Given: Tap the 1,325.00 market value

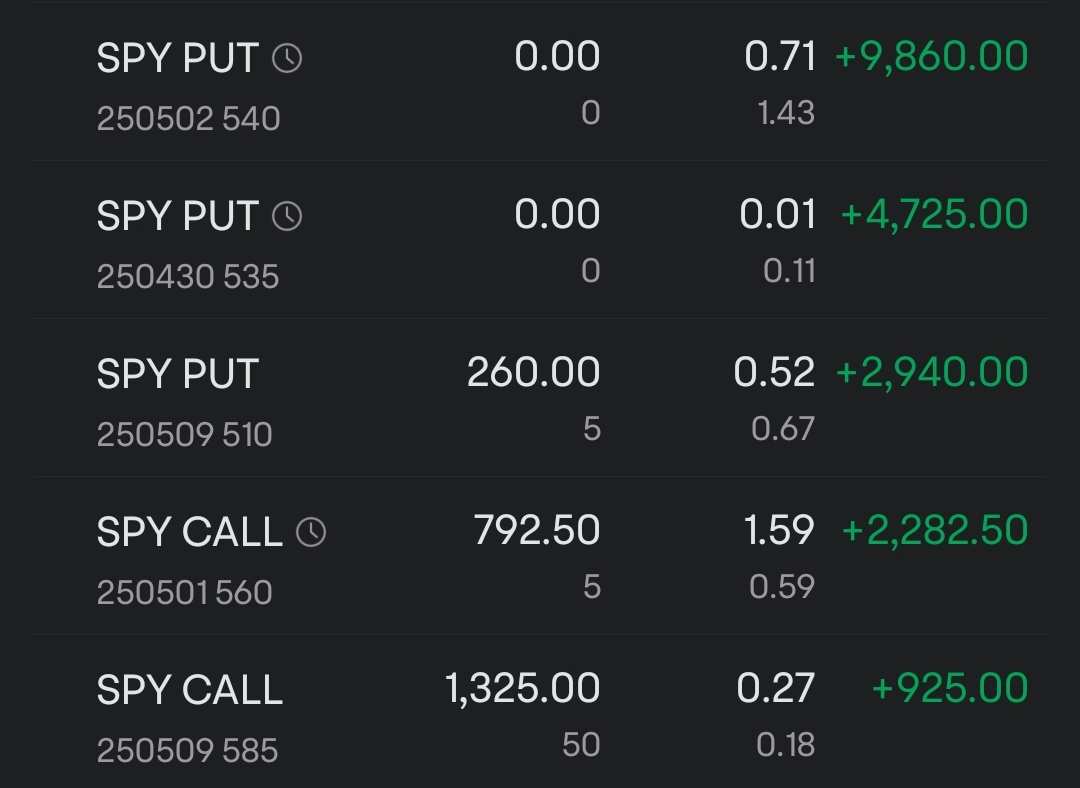Looking at the screenshot, I should (x=522, y=688).
